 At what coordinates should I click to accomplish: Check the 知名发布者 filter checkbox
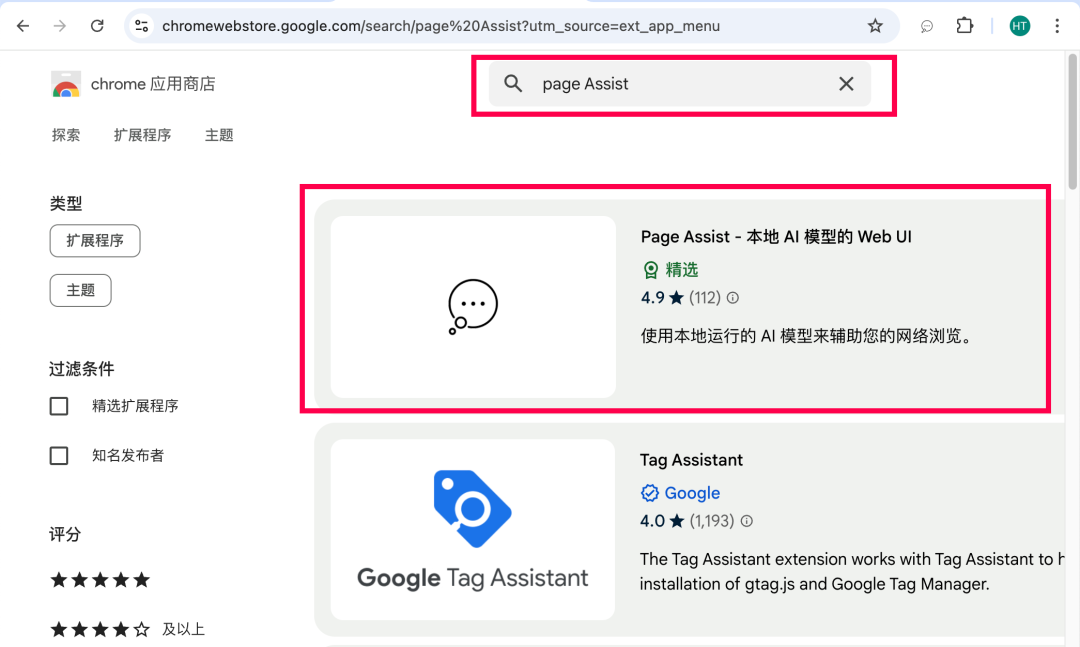[59, 455]
